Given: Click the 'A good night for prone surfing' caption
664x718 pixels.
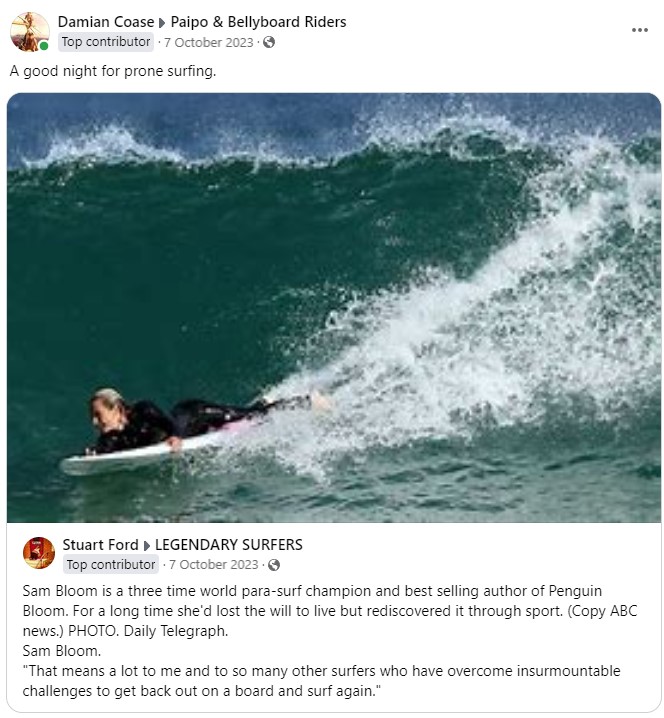Looking at the screenshot, I should tap(113, 71).
